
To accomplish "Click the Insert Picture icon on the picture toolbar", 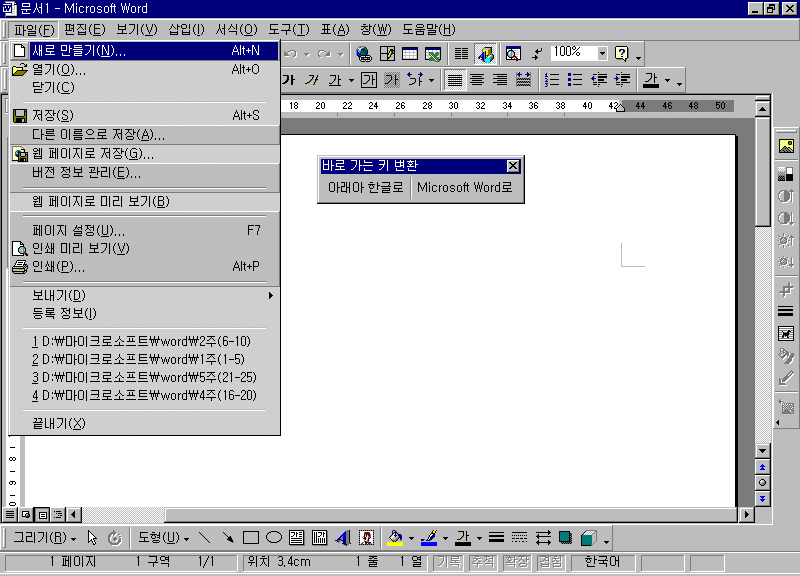I will coord(786,146).
